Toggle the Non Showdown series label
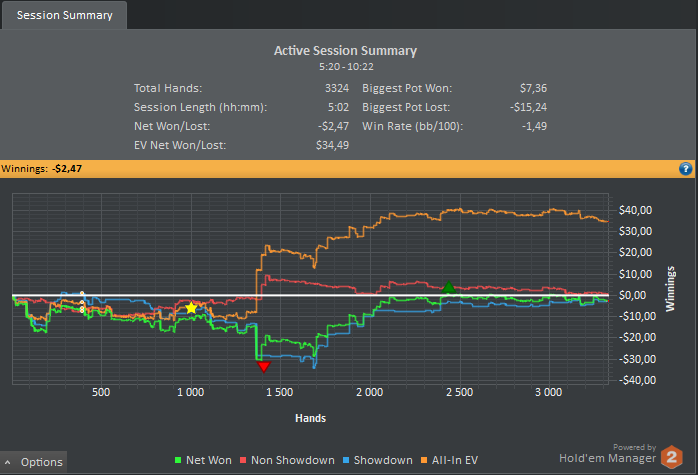This screenshot has width=698, height=475. coord(292,460)
